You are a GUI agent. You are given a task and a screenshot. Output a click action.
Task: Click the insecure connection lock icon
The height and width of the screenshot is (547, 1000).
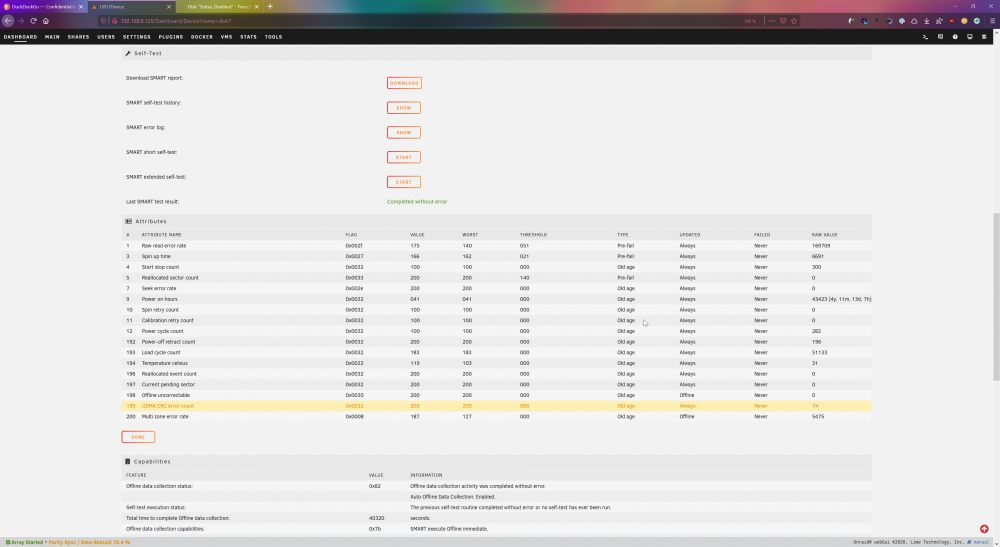(x=115, y=20)
